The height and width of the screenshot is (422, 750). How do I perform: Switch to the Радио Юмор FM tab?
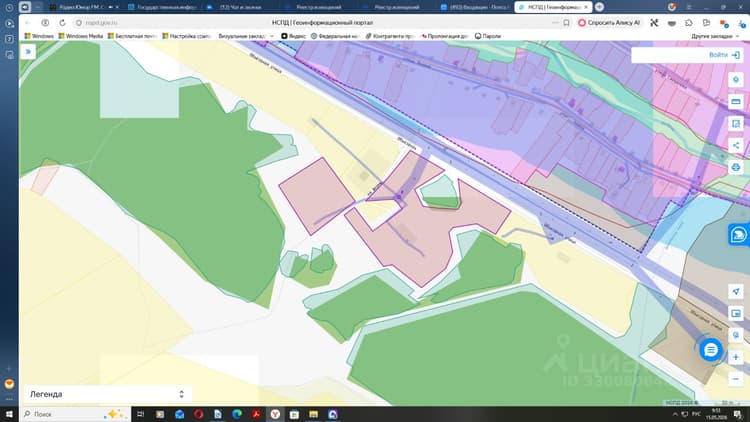tap(85, 7)
